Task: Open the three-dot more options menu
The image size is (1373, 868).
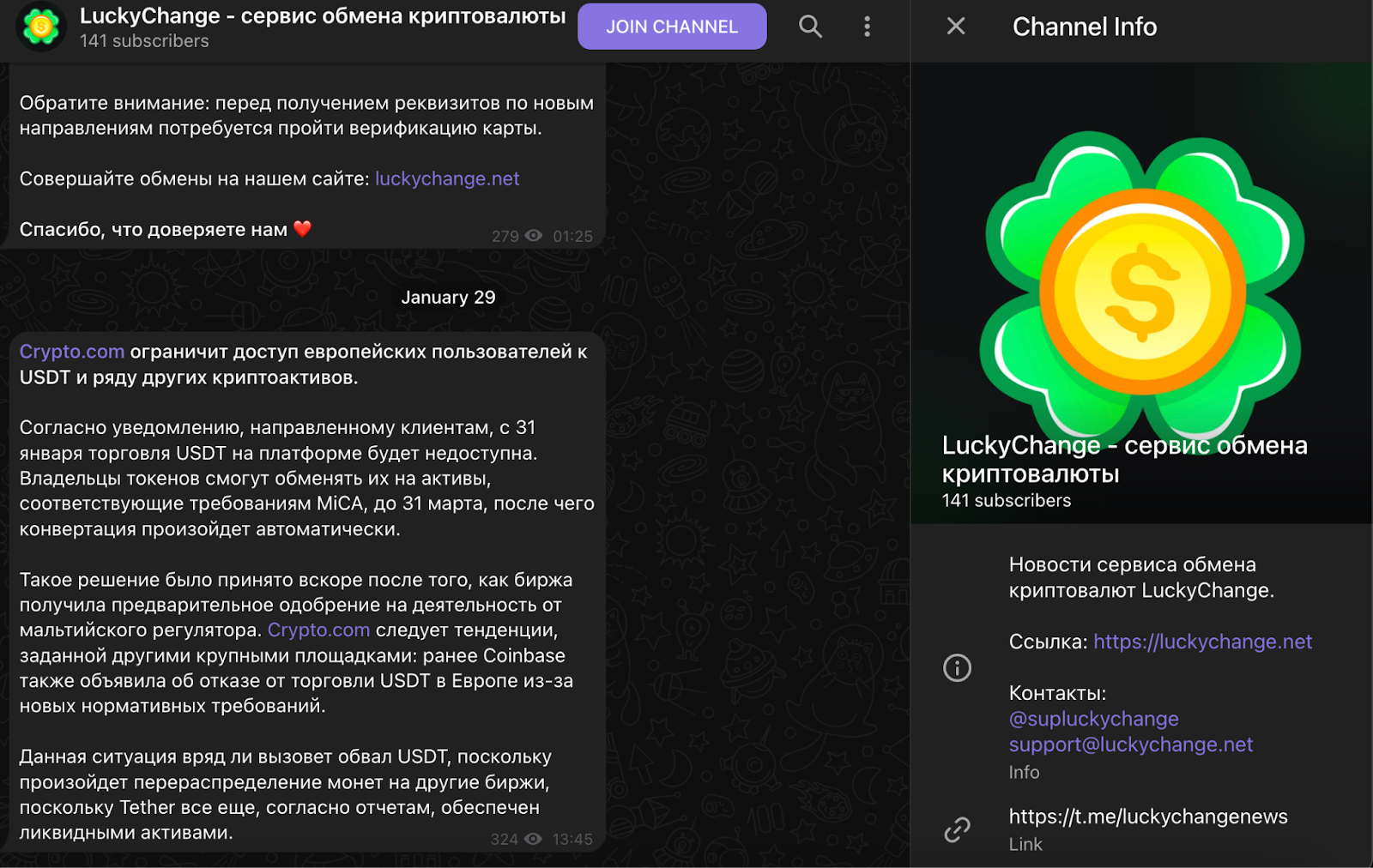Action: tap(867, 27)
